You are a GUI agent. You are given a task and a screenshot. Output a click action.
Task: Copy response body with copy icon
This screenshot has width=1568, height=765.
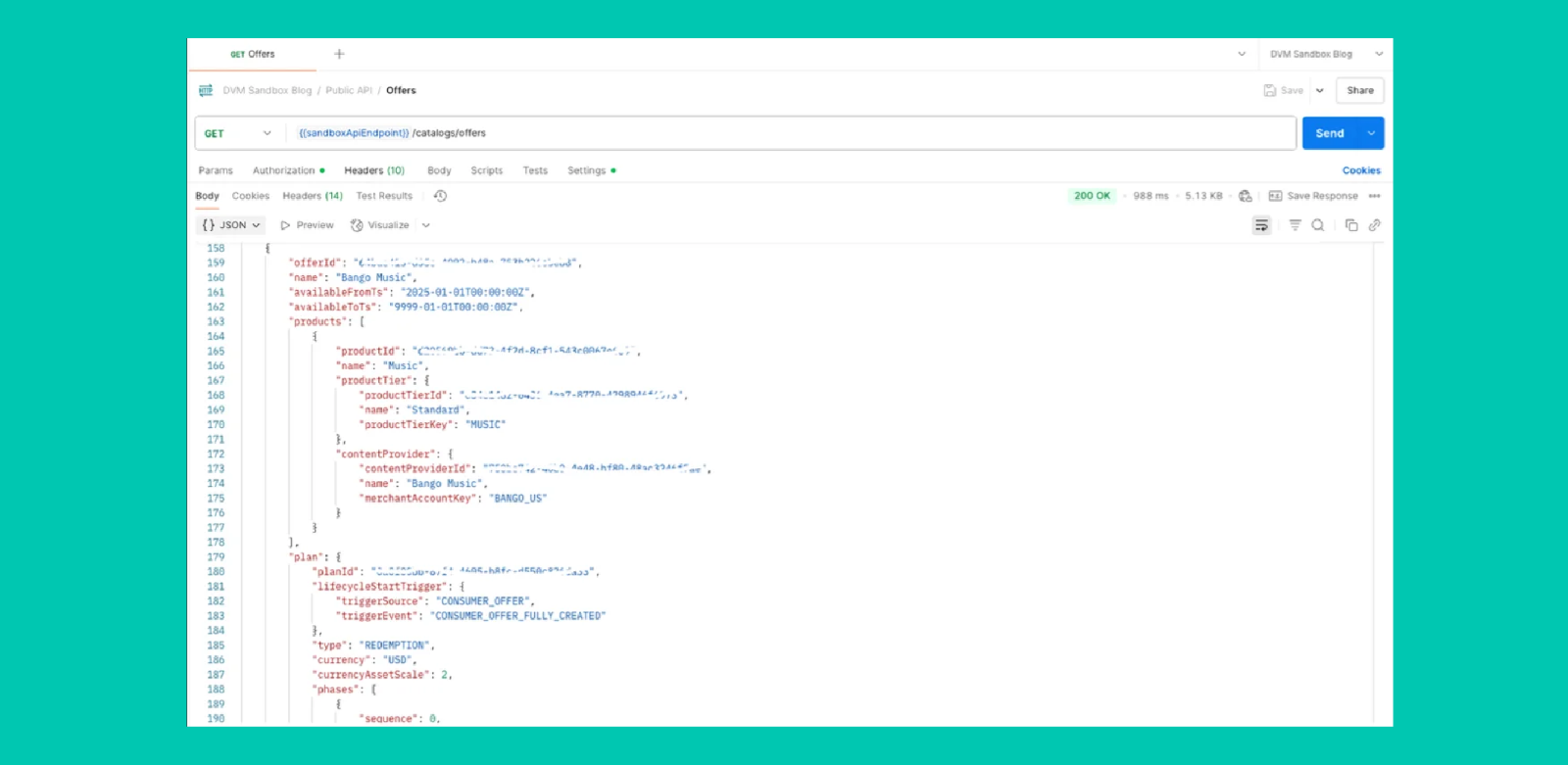click(x=1351, y=225)
